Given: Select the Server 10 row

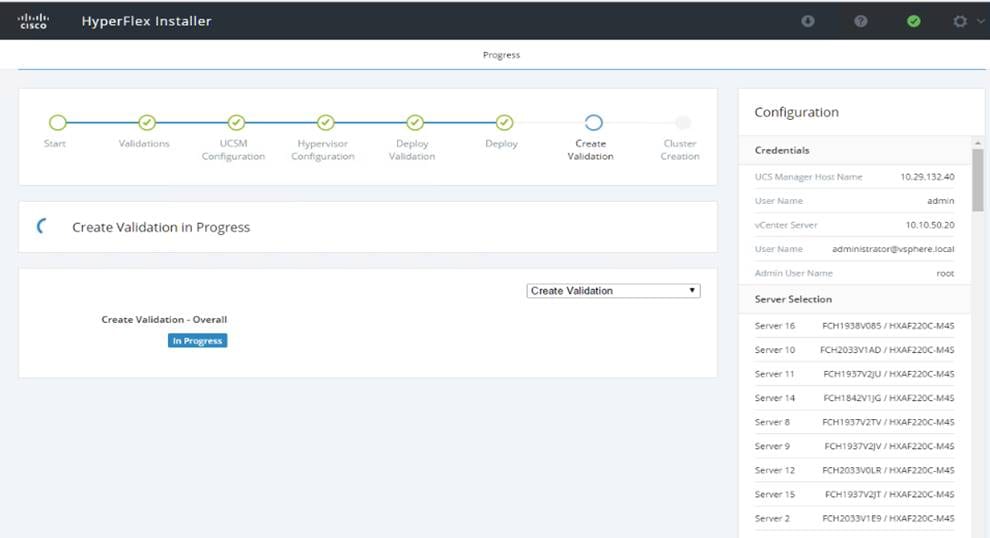Looking at the screenshot, I should click(854, 350).
